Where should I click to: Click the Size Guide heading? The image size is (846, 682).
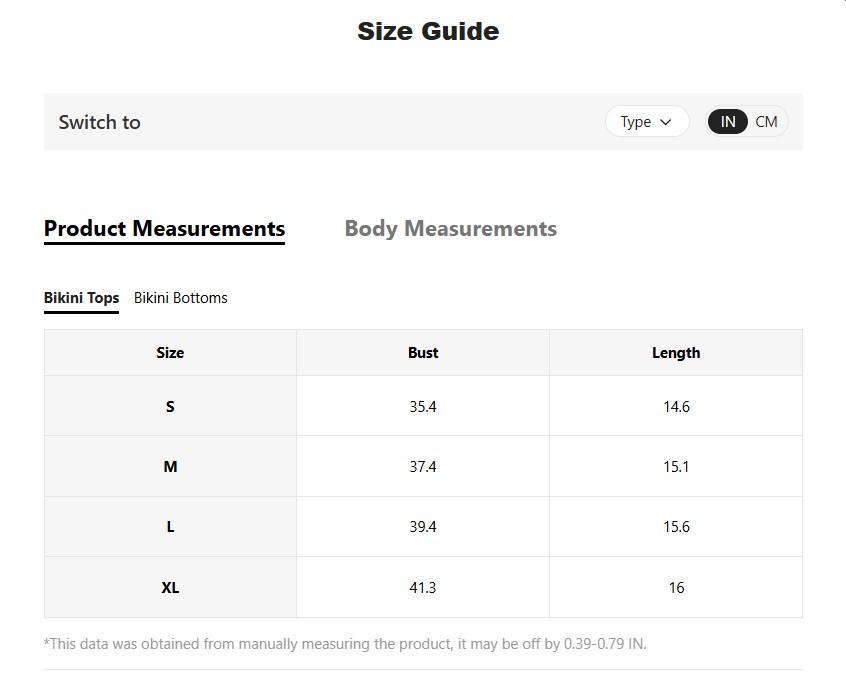pyautogui.click(x=428, y=32)
